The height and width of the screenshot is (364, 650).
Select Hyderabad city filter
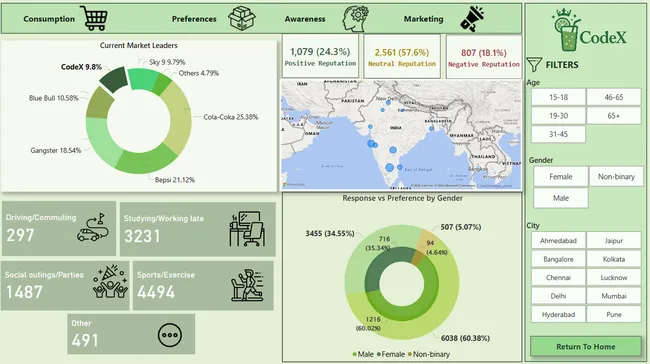pos(558,314)
